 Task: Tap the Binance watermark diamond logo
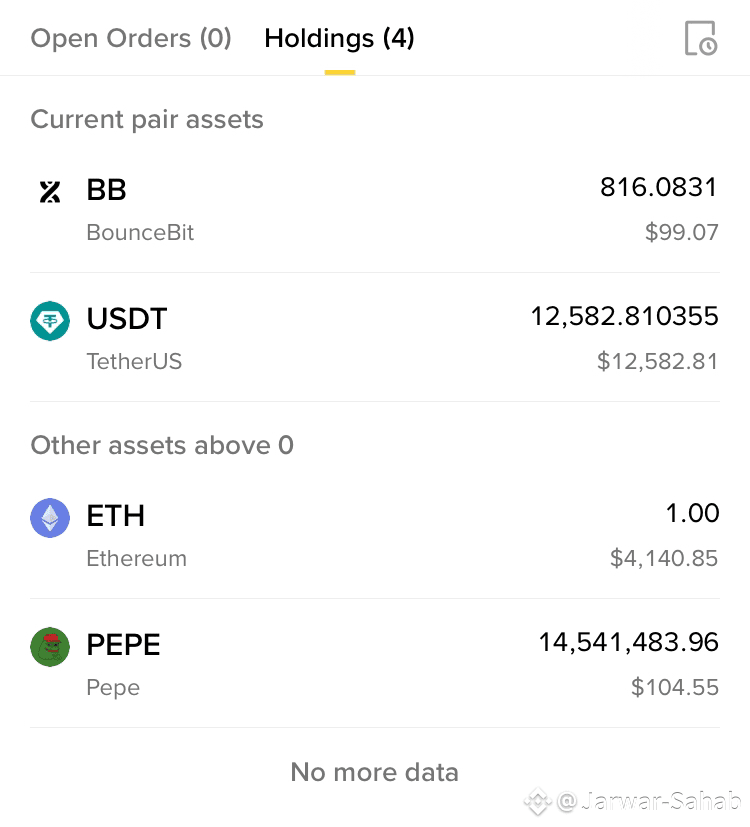coord(538,802)
